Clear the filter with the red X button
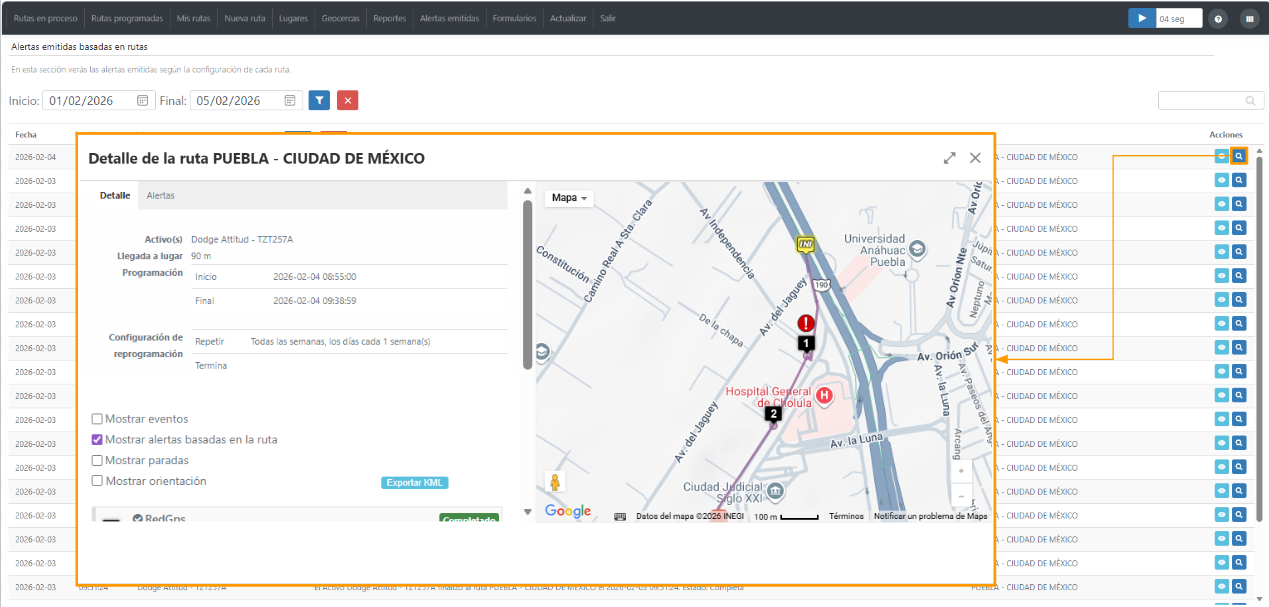The height and width of the screenshot is (607, 1269). coord(347,100)
